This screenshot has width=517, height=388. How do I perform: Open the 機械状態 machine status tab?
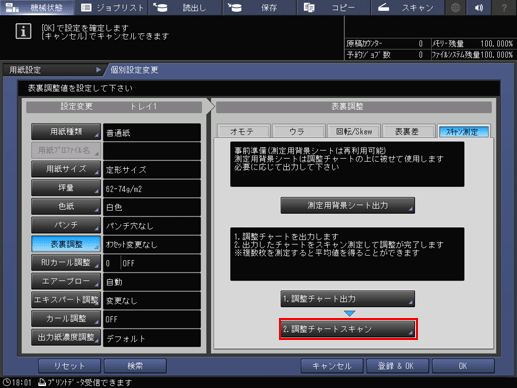[37, 7]
